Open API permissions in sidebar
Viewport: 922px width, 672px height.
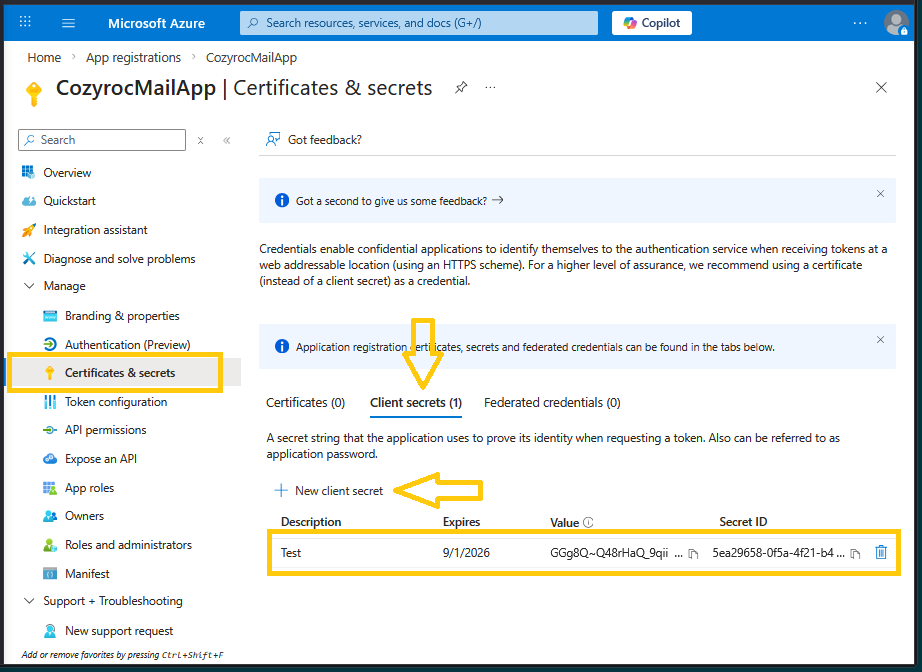105,430
